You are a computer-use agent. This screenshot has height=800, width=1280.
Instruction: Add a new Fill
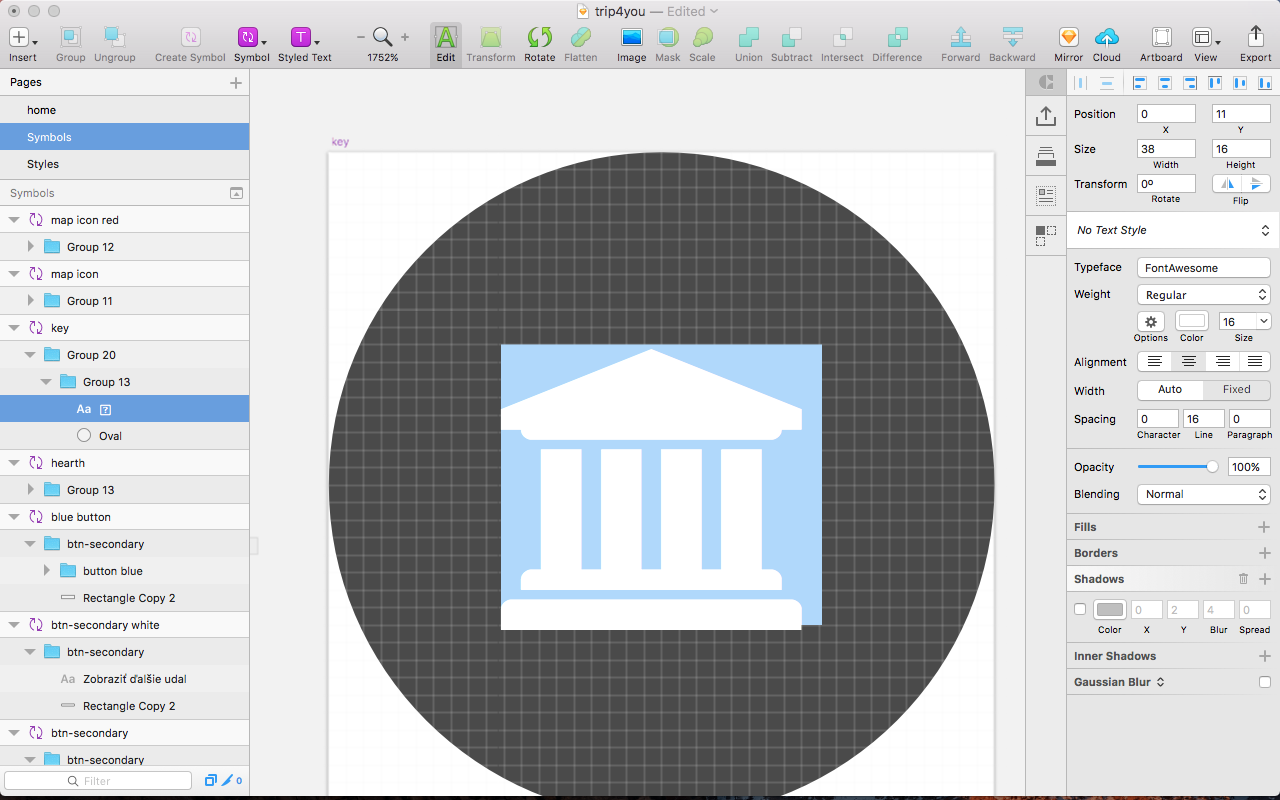tap(1265, 526)
